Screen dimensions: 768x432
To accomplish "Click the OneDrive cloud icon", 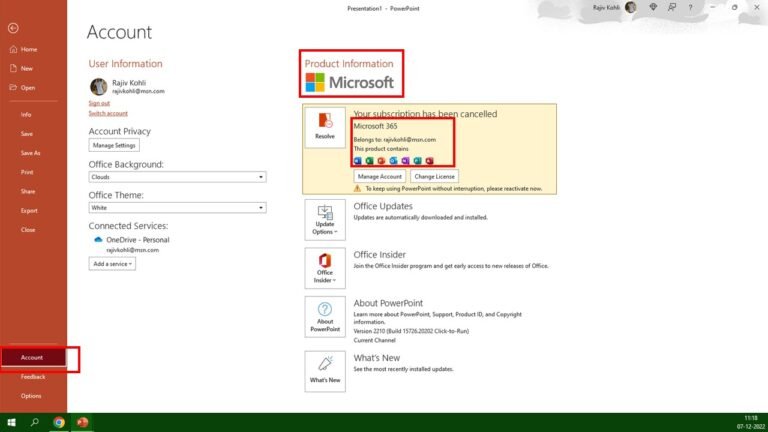I will click(x=98, y=240).
